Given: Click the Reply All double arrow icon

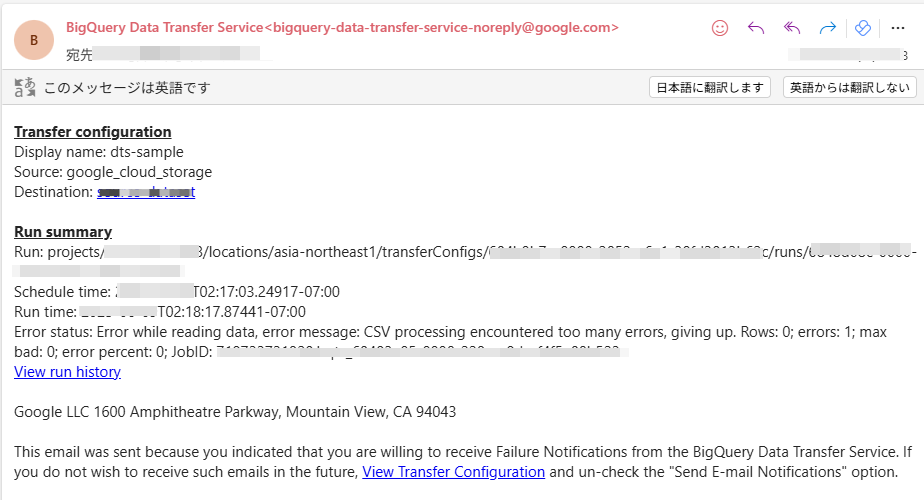Looking at the screenshot, I should [x=792, y=28].
